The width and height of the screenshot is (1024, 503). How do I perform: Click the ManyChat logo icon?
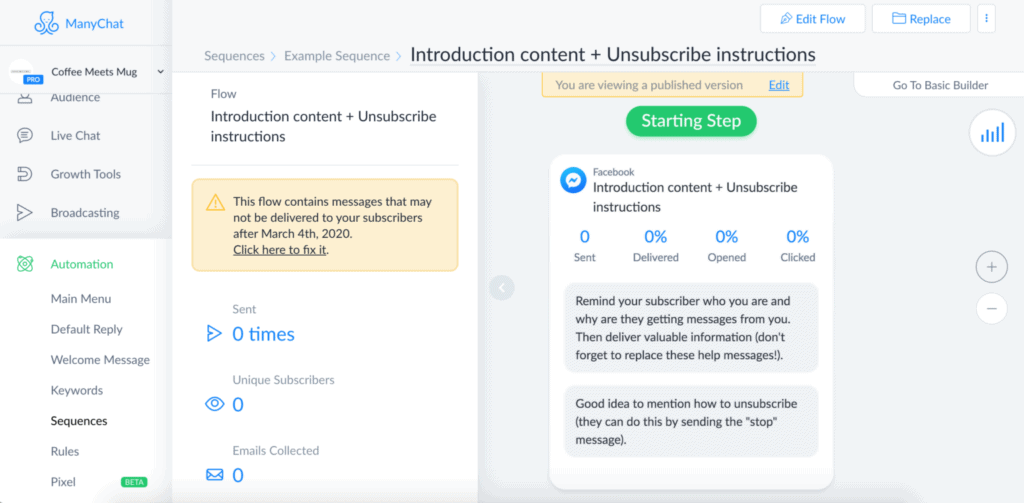pos(47,23)
